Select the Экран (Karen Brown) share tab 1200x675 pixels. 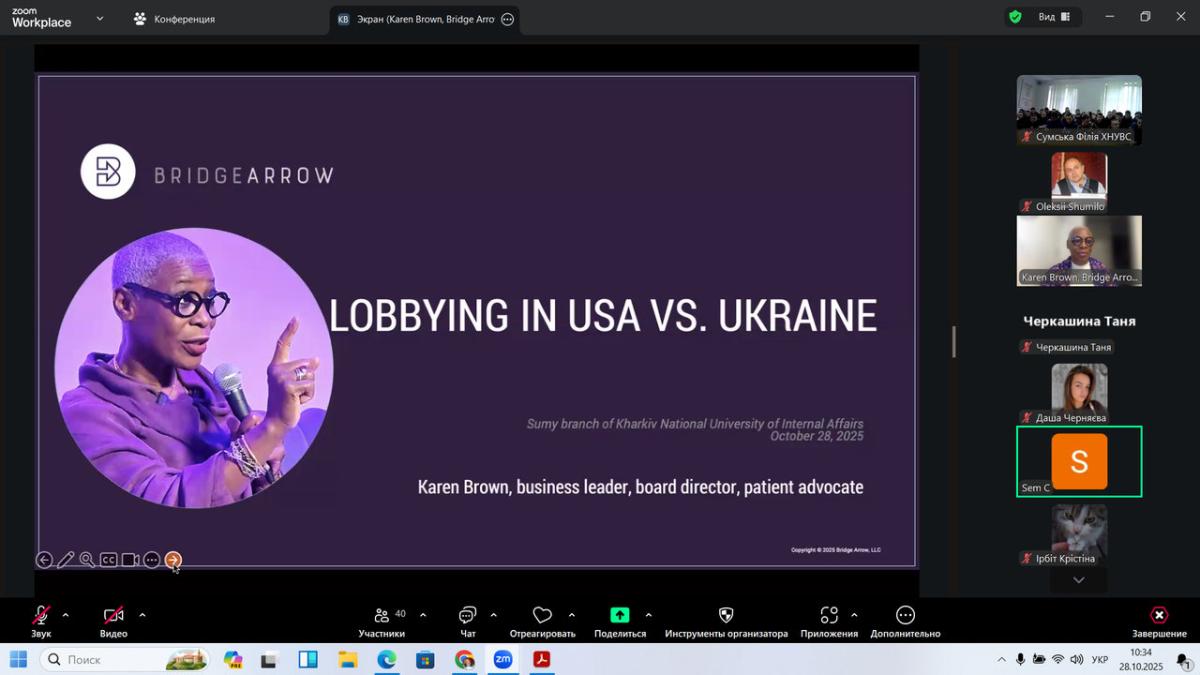coord(424,19)
